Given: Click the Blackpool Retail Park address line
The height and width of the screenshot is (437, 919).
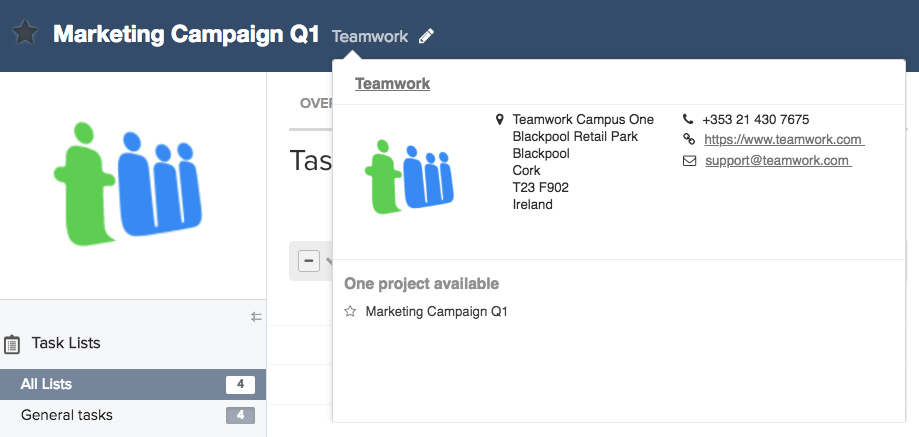Looking at the screenshot, I should (x=575, y=136).
